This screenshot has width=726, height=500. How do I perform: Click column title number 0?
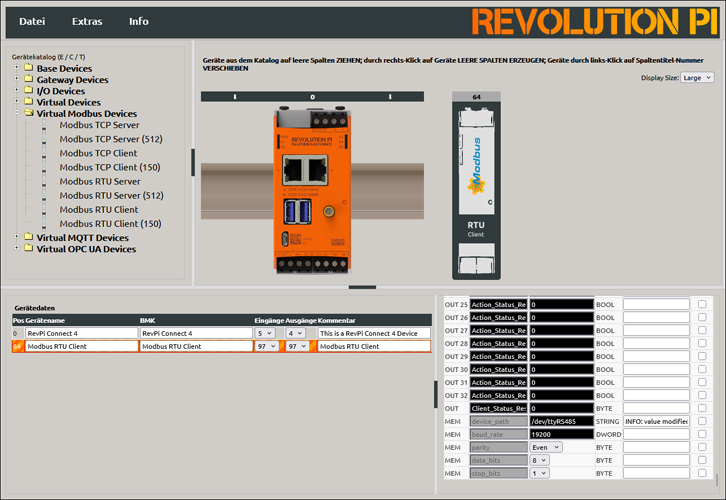(313, 97)
